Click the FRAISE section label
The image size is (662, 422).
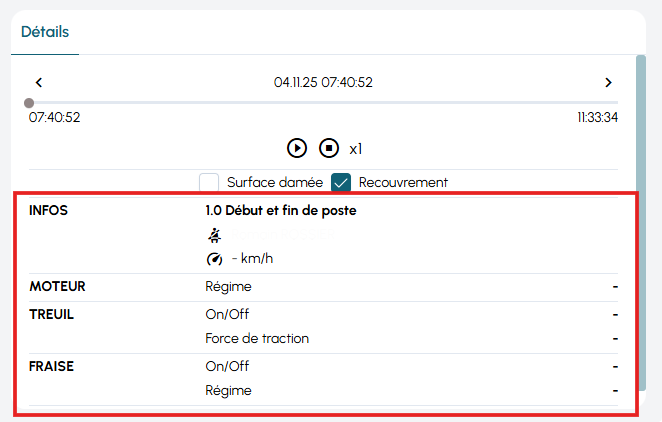52,365
